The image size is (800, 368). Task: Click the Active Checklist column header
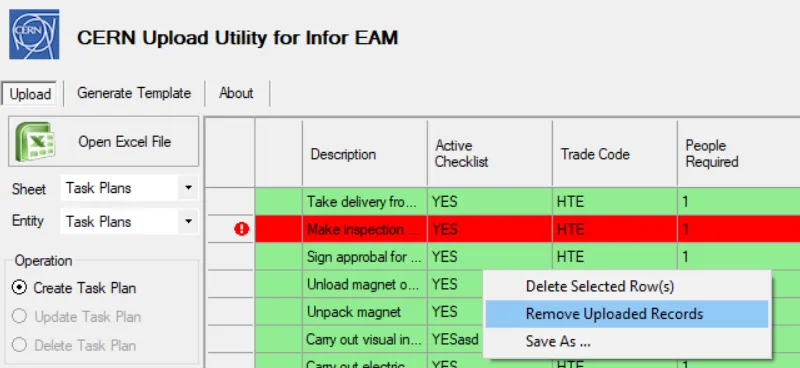[490, 154]
